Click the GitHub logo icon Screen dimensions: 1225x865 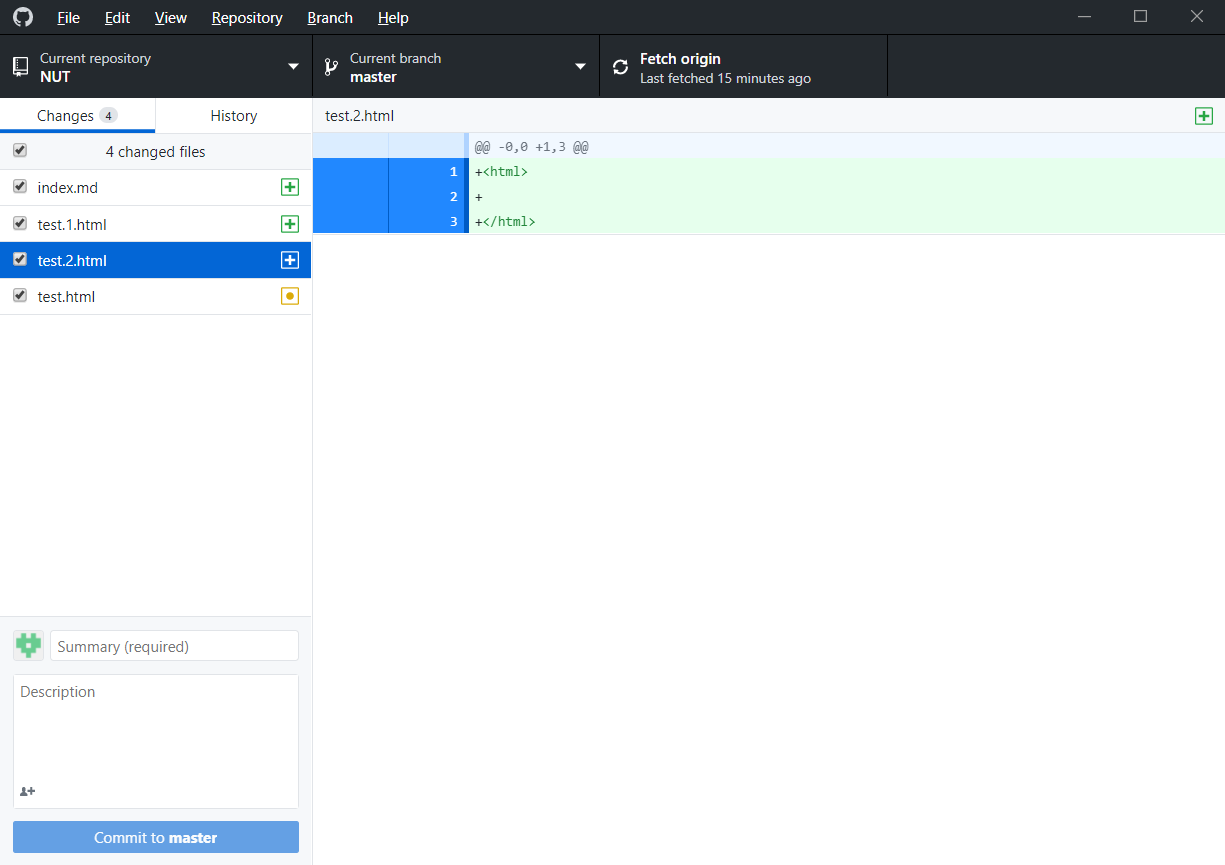click(x=22, y=17)
